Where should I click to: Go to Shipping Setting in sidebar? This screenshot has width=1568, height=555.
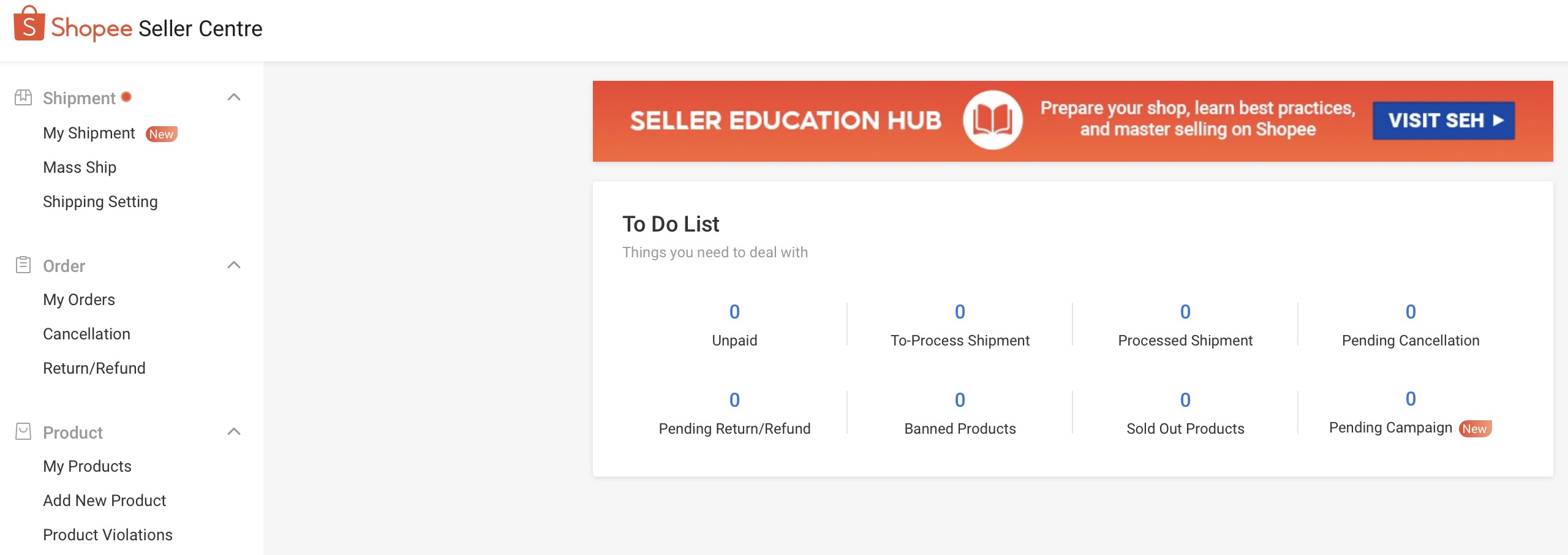tap(100, 202)
